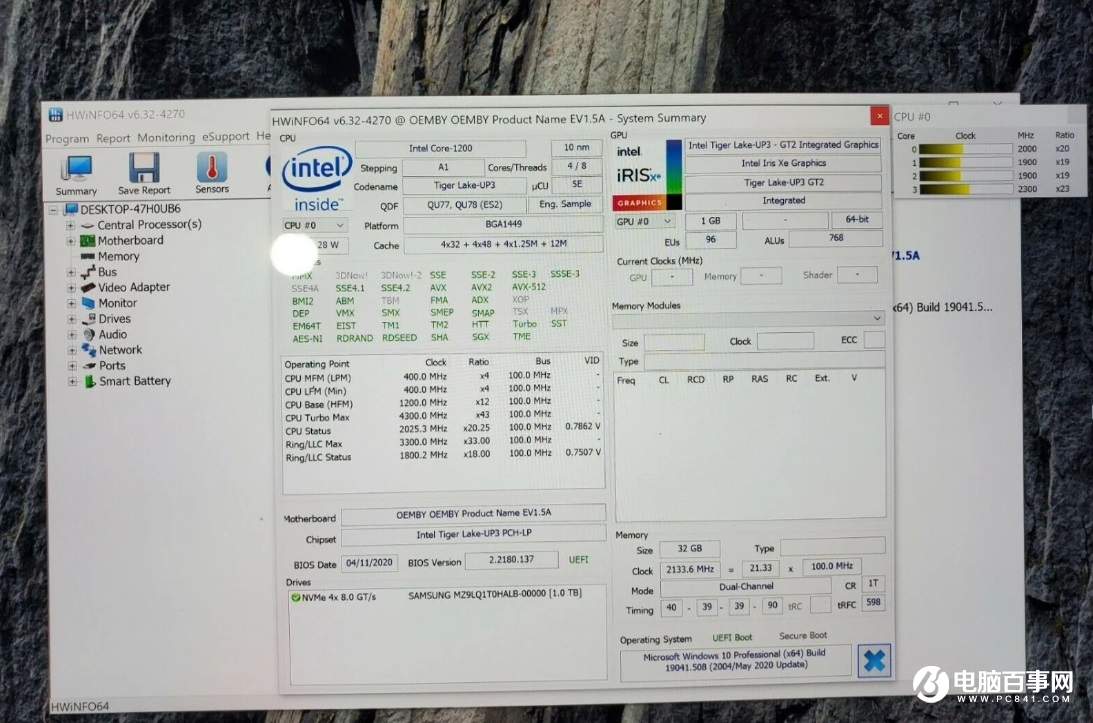1093x723 pixels.
Task: Click the Summary toolbar icon
Action: (x=76, y=170)
